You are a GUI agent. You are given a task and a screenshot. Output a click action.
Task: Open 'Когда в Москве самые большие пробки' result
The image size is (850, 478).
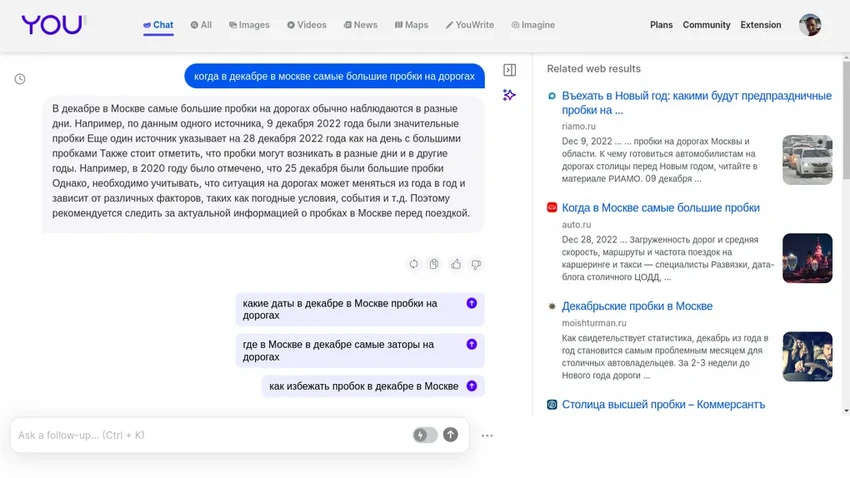click(660, 208)
